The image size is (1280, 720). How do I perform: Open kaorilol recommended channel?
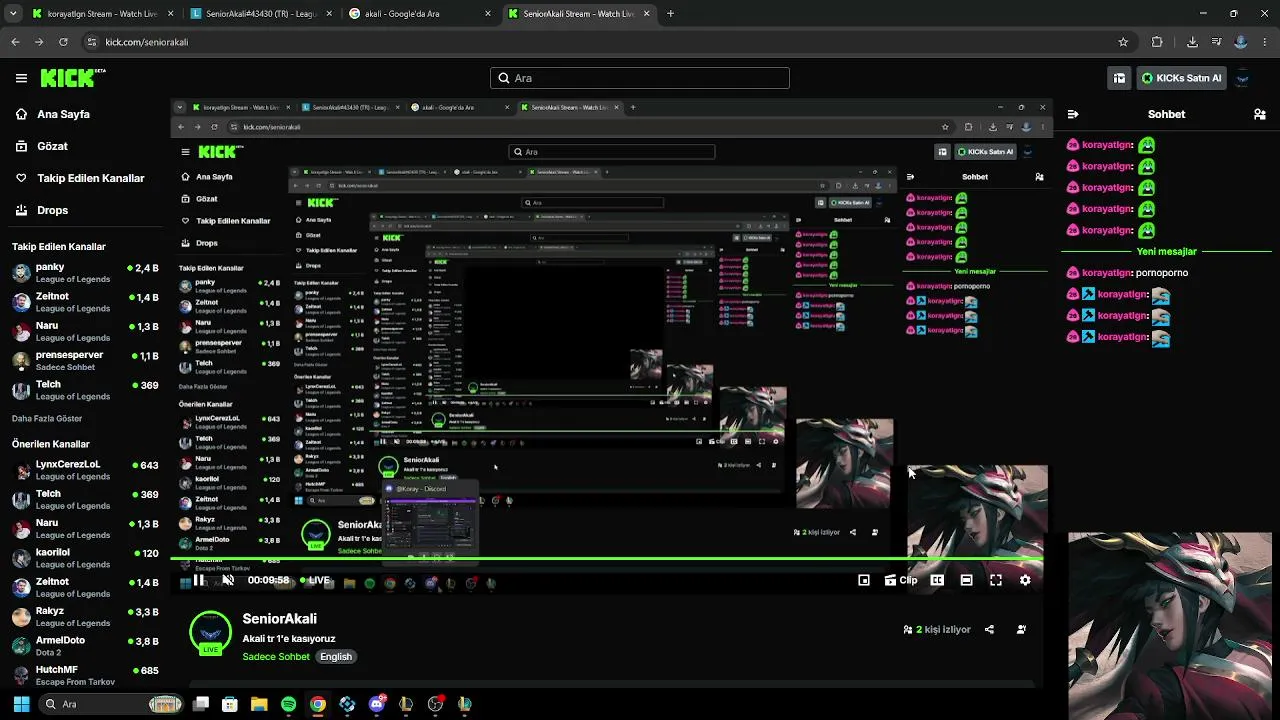click(x=85, y=558)
